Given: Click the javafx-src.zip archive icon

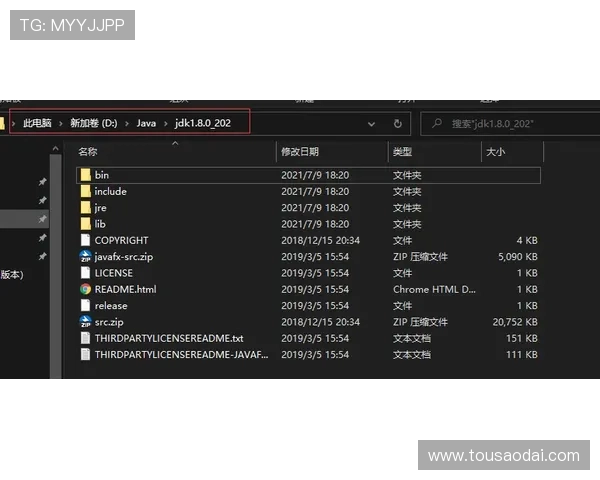Looking at the screenshot, I should [x=86, y=256].
